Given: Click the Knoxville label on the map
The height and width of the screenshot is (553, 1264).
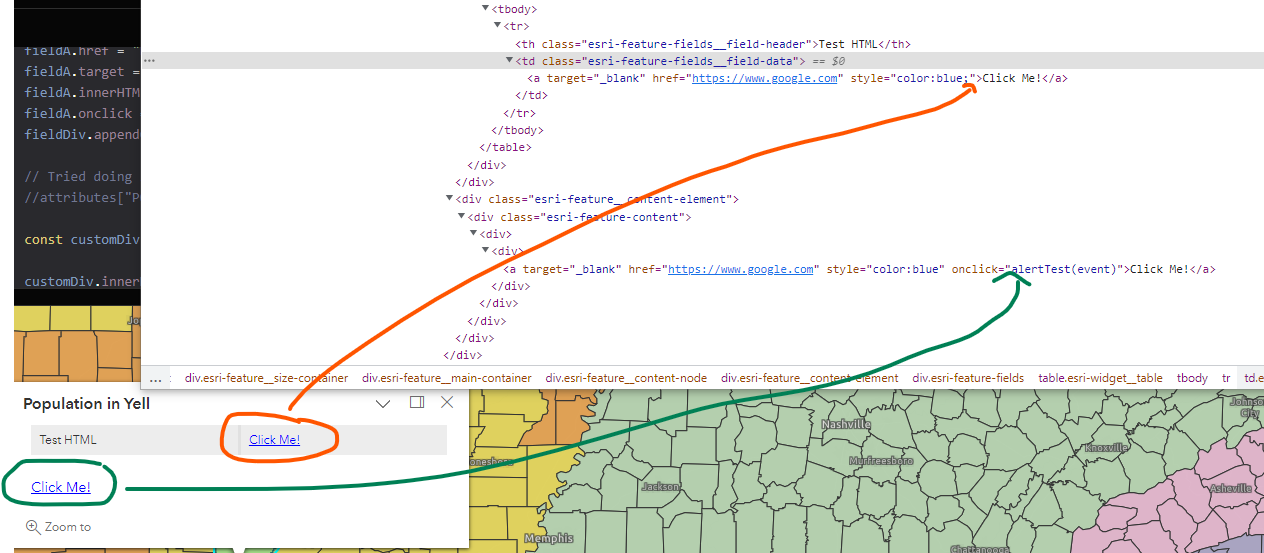Looking at the screenshot, I should 1106,448.
